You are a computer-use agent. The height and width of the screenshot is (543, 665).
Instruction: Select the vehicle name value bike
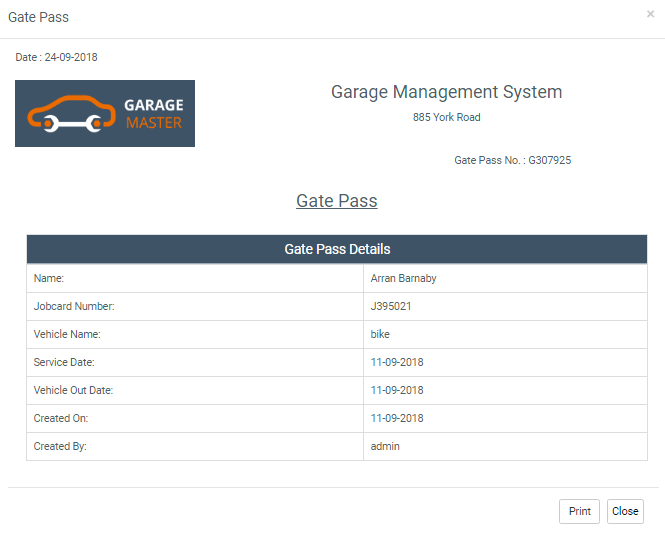pyautogui.click(x=380, y=334)
